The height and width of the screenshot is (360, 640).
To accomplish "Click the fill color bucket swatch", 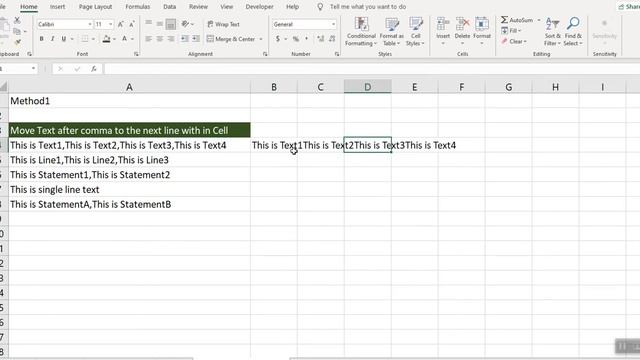I will tap(106, 39).
